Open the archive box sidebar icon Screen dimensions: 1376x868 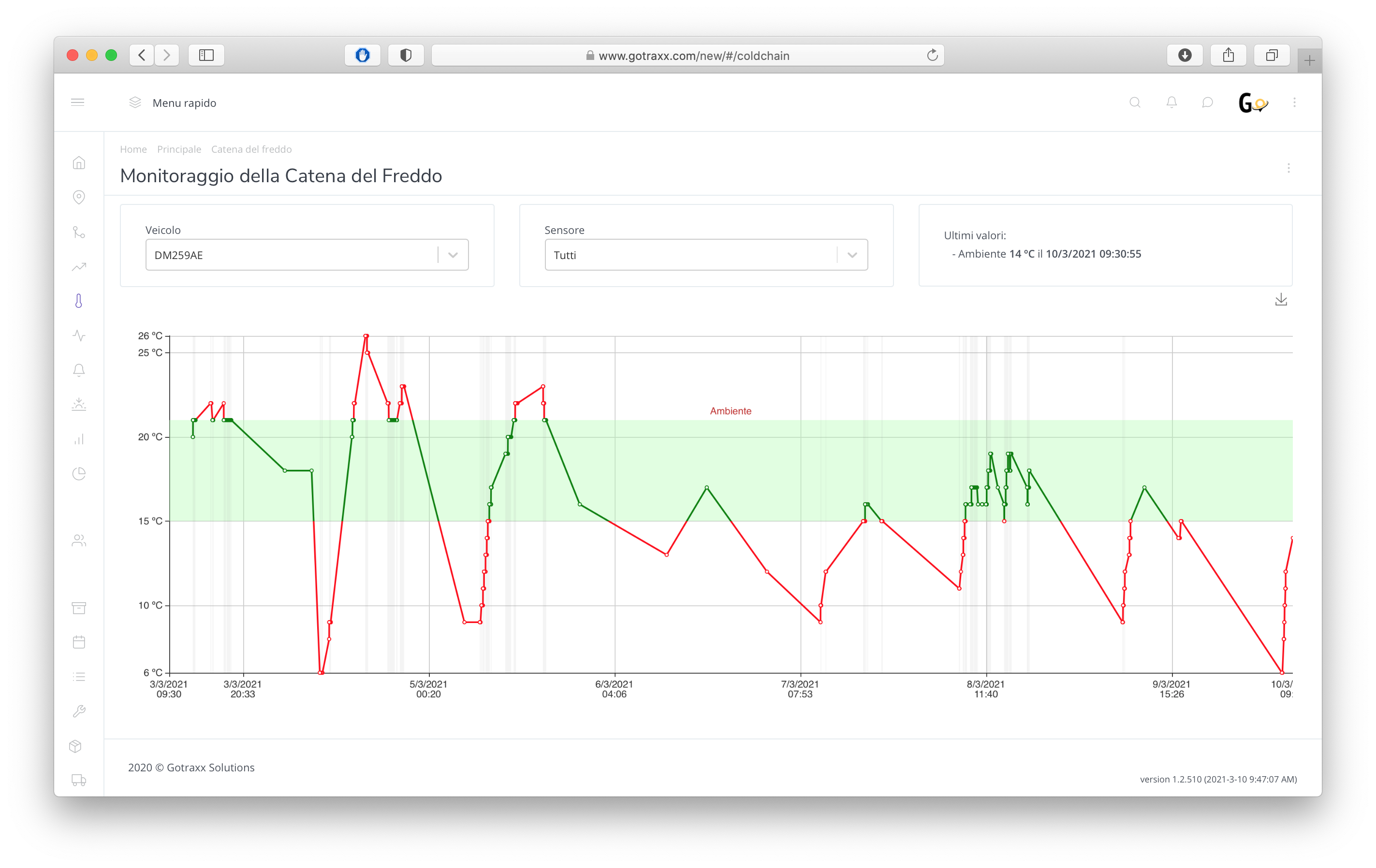pos(79,608)
